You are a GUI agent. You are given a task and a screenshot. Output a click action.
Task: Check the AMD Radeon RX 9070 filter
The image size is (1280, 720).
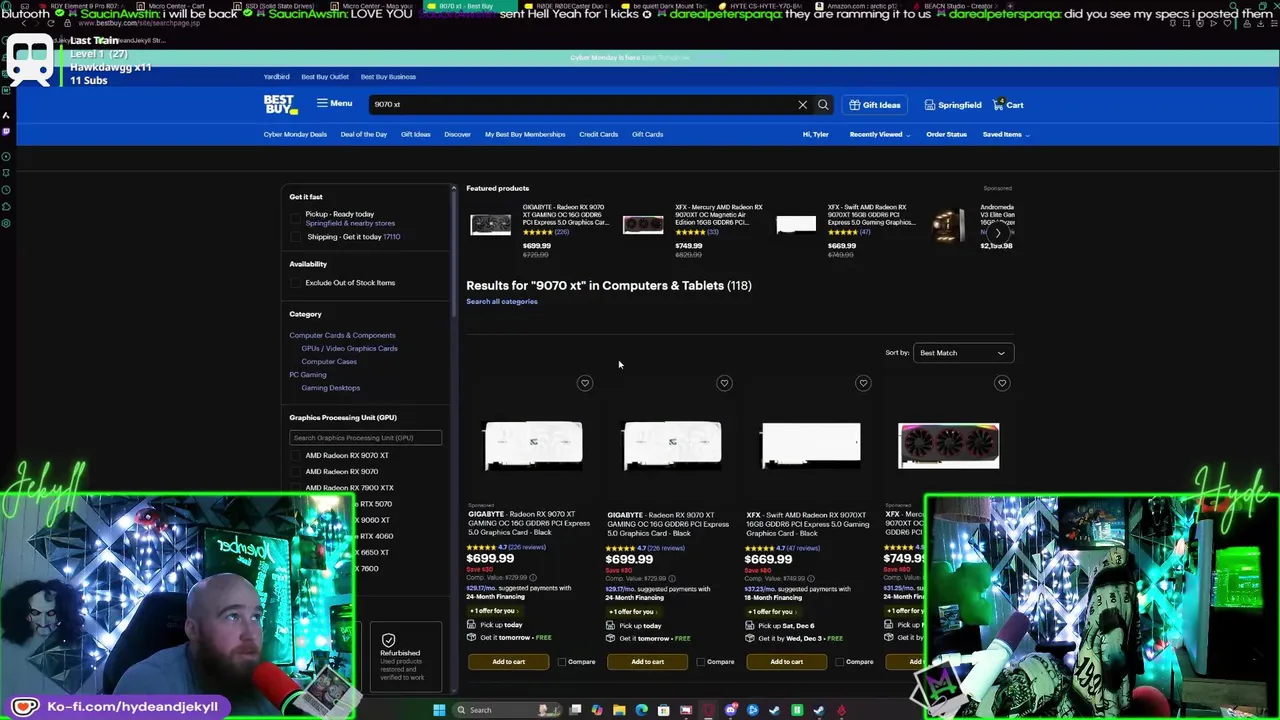pyautogui.click(x=296, y=471)
